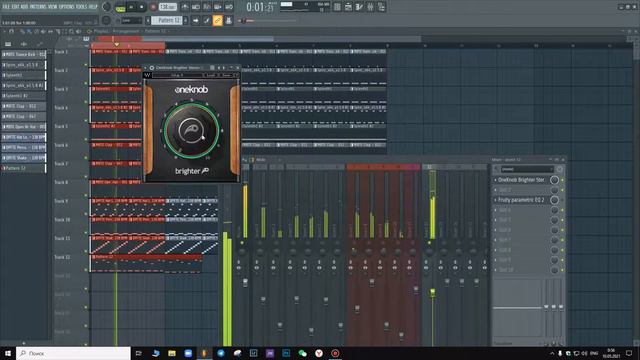Open the Channel rack icon in toolbar
This screenshot has height=360, width=640.
coord(359,7)
